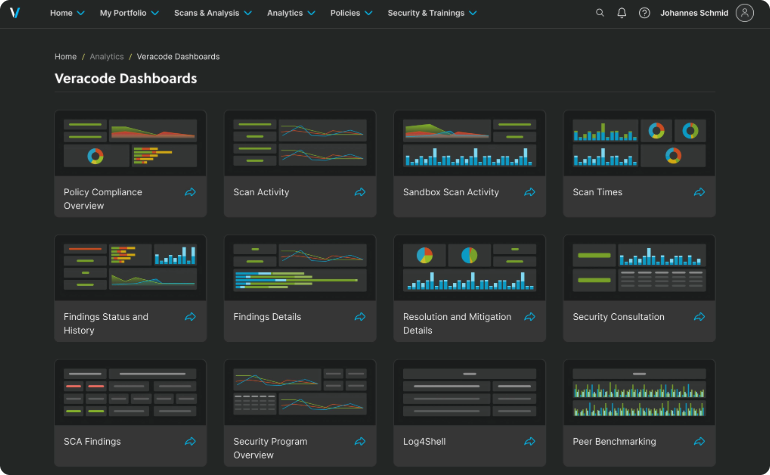
Task: Open search with the magnifier icon
Action: point(600,13)
